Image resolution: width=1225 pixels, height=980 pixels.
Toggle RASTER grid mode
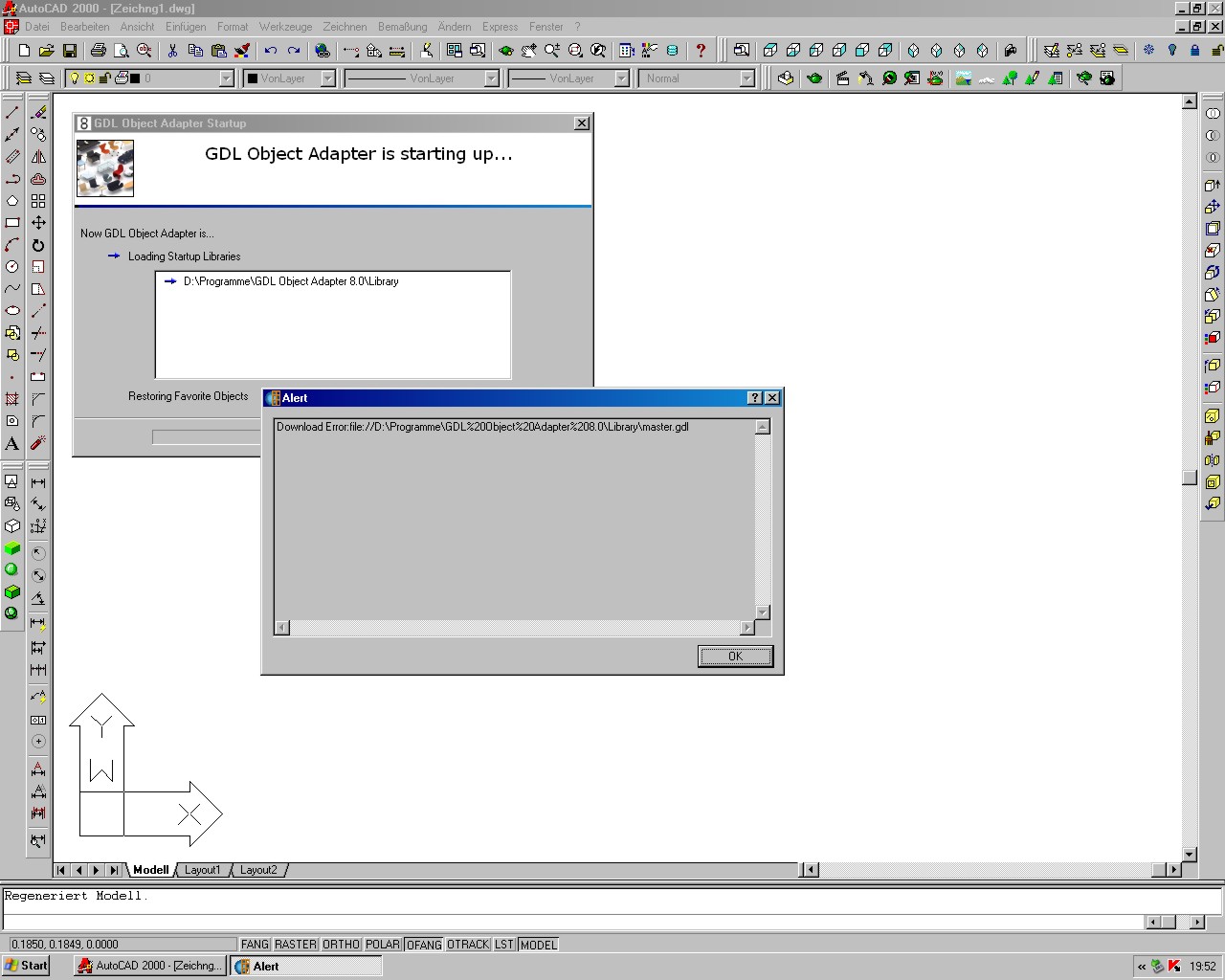tap(296, 945)
